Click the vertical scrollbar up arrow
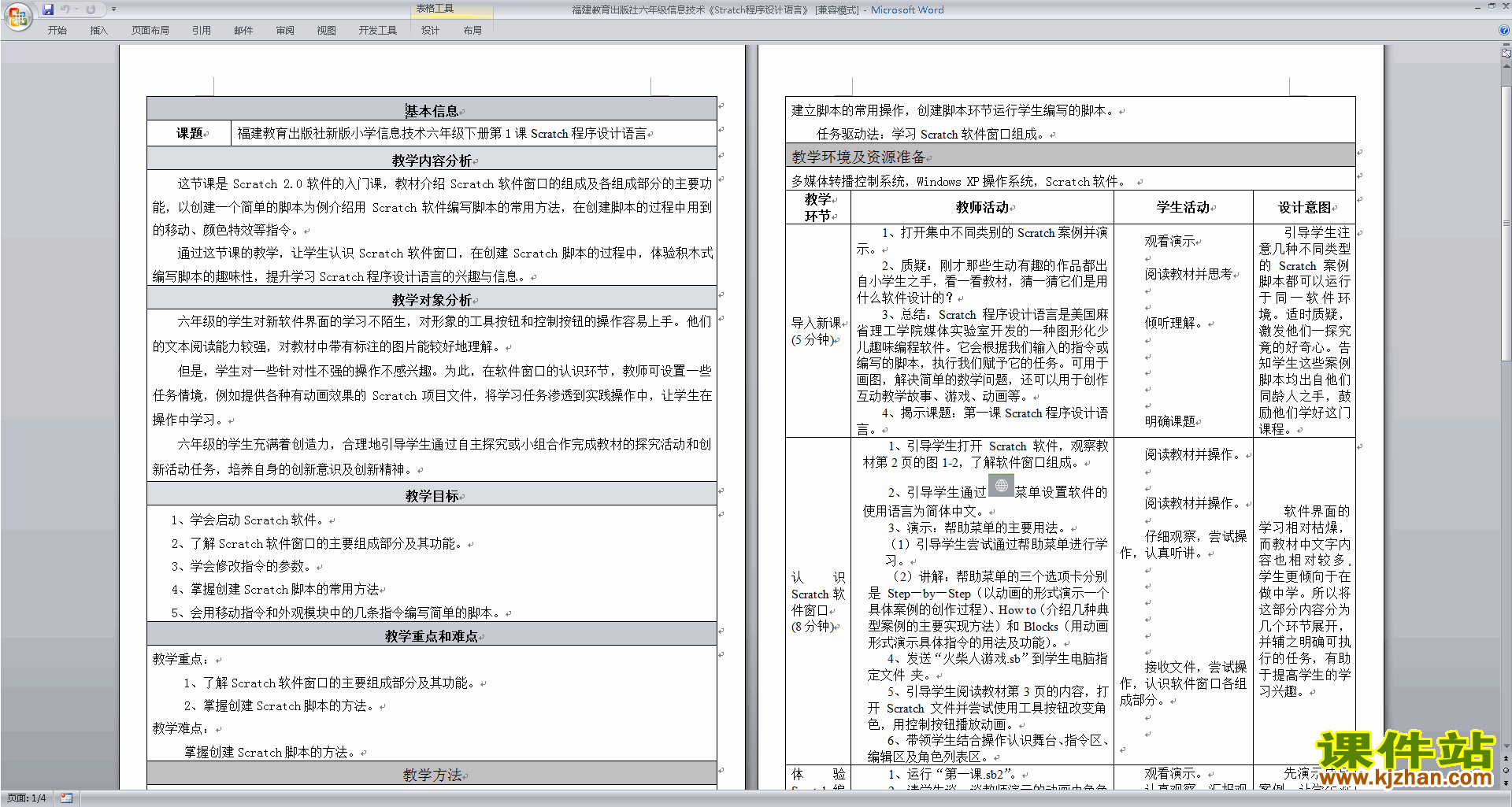Image resolution: width=1512 pixels, height=807 pixels. coord(1506,66)
